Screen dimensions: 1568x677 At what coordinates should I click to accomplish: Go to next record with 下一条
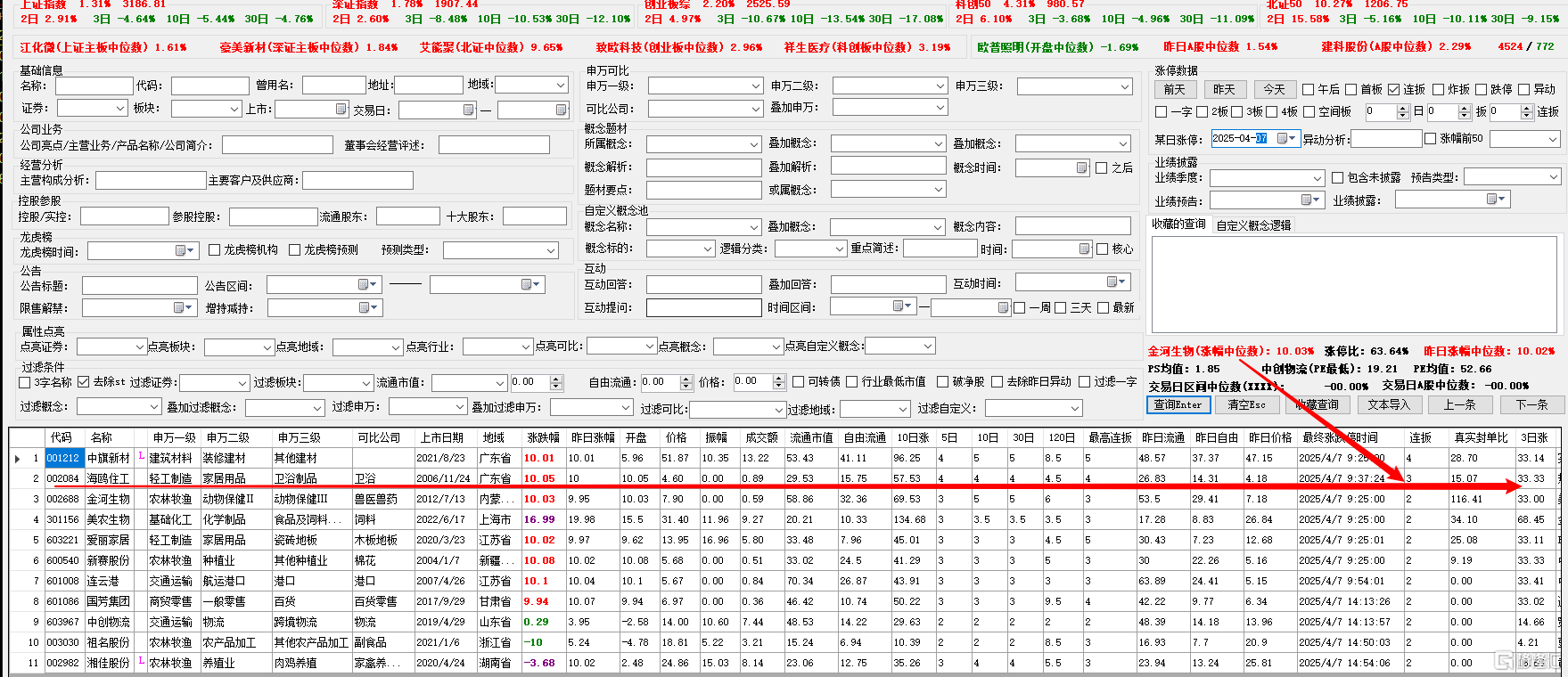coord(1531,404)
